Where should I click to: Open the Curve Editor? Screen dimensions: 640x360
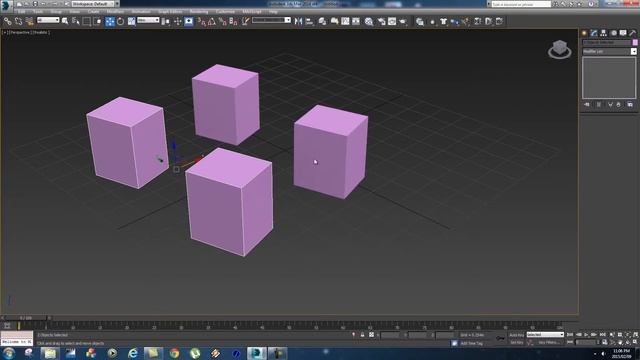coord(345,21)
